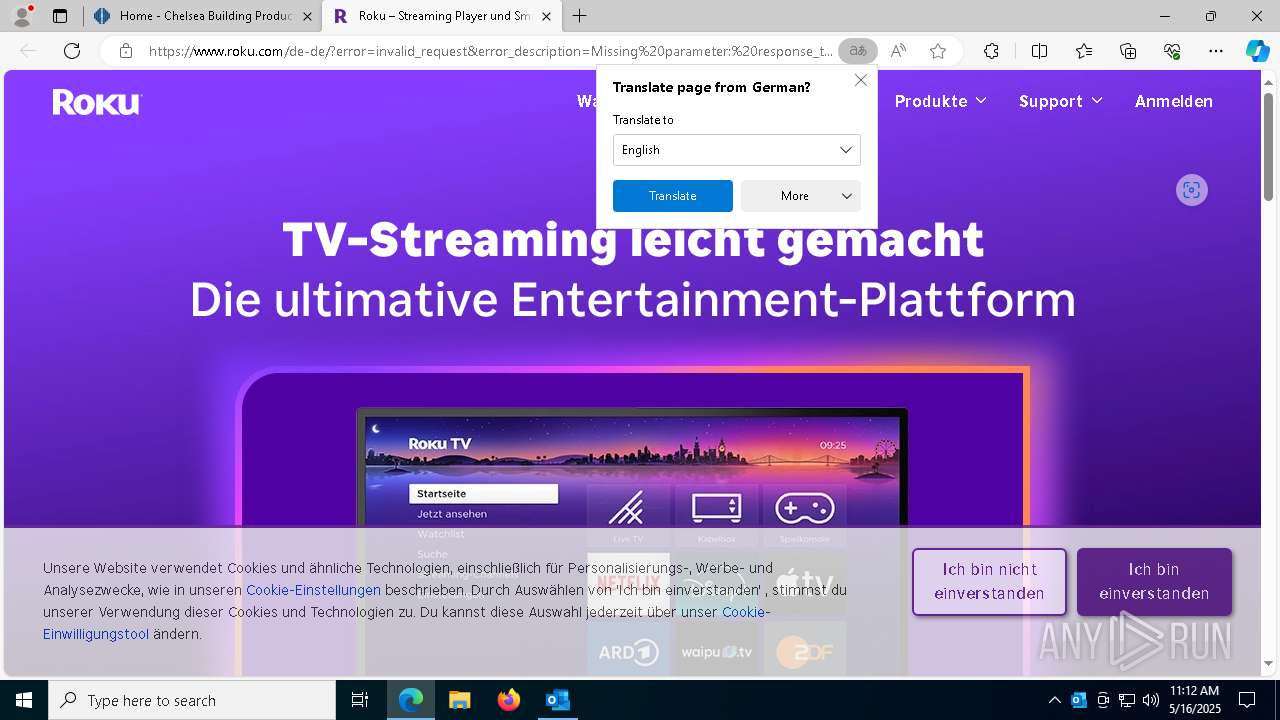1280x720 pixels.
Task: Open a new browser tab
Action: tap(580, 16)
